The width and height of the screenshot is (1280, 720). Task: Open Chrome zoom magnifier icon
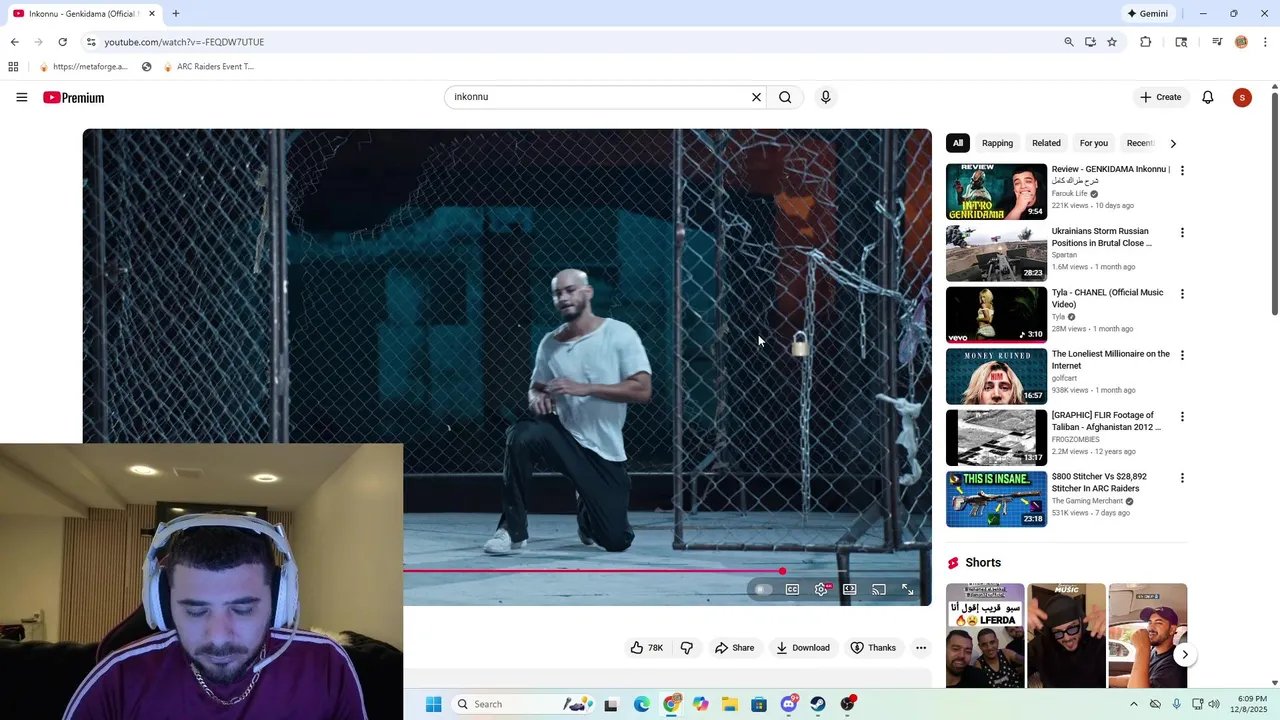tap(1068, 42)
